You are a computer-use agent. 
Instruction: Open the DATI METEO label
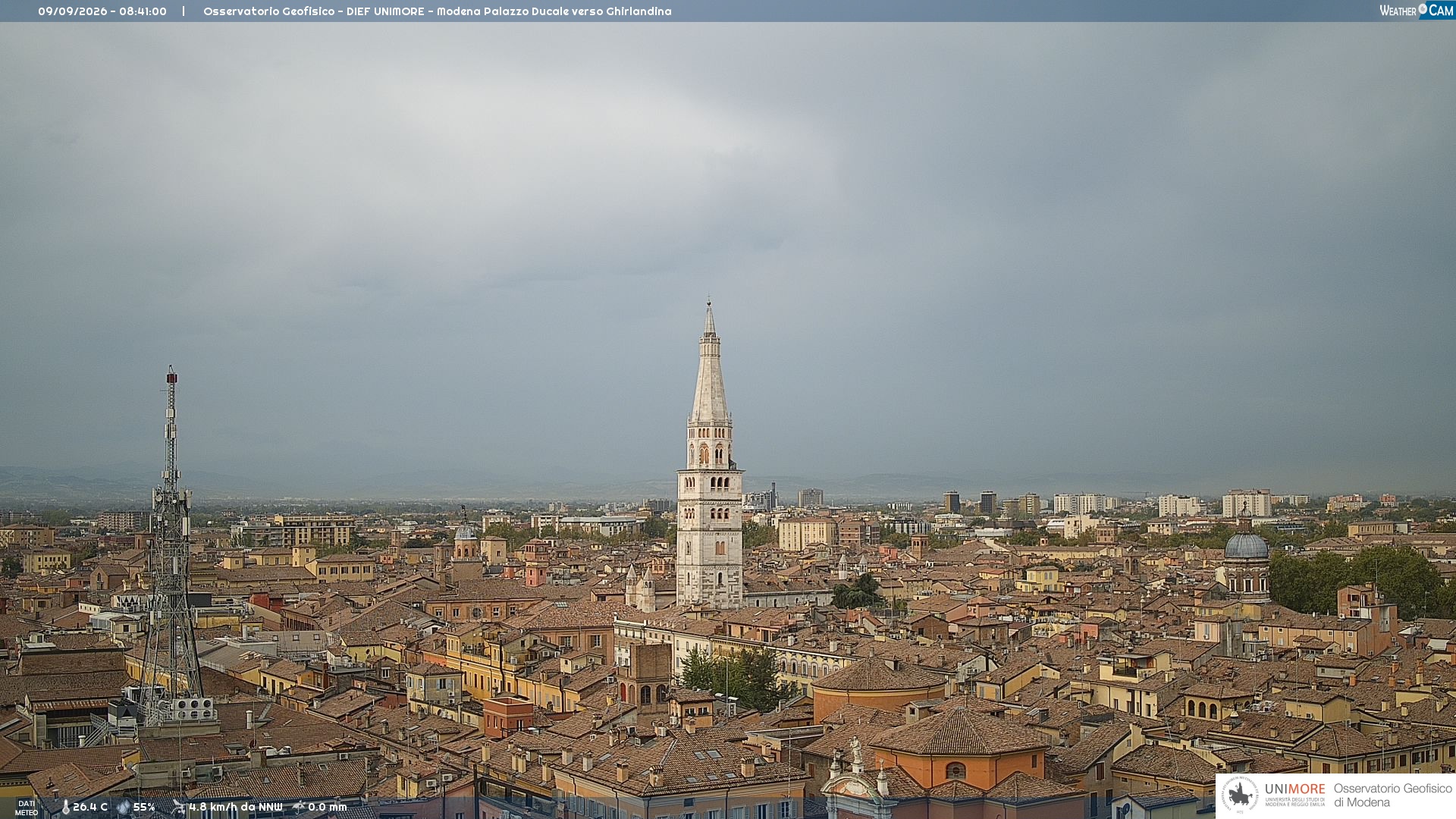click(x=27, y=808)
